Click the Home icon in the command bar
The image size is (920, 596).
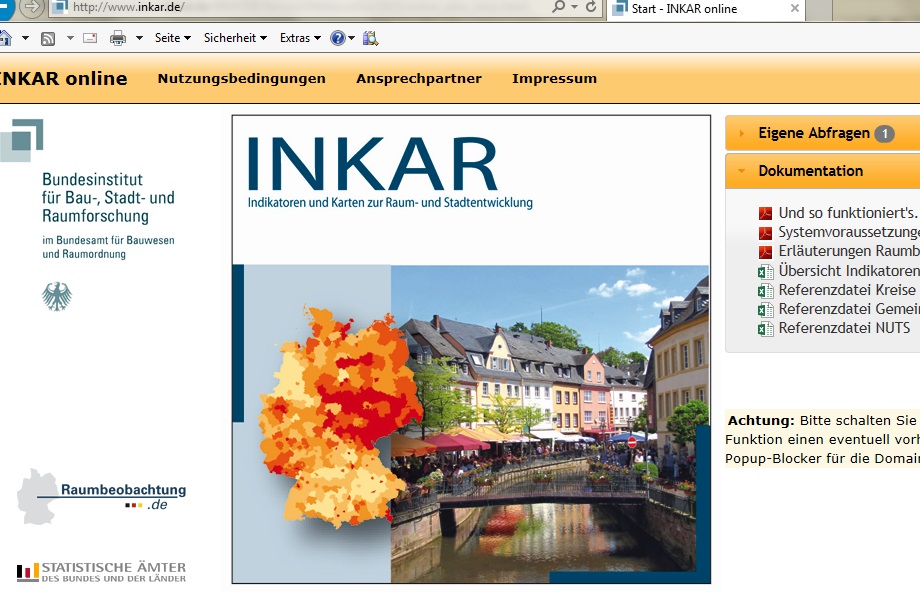tap(5, 38)
